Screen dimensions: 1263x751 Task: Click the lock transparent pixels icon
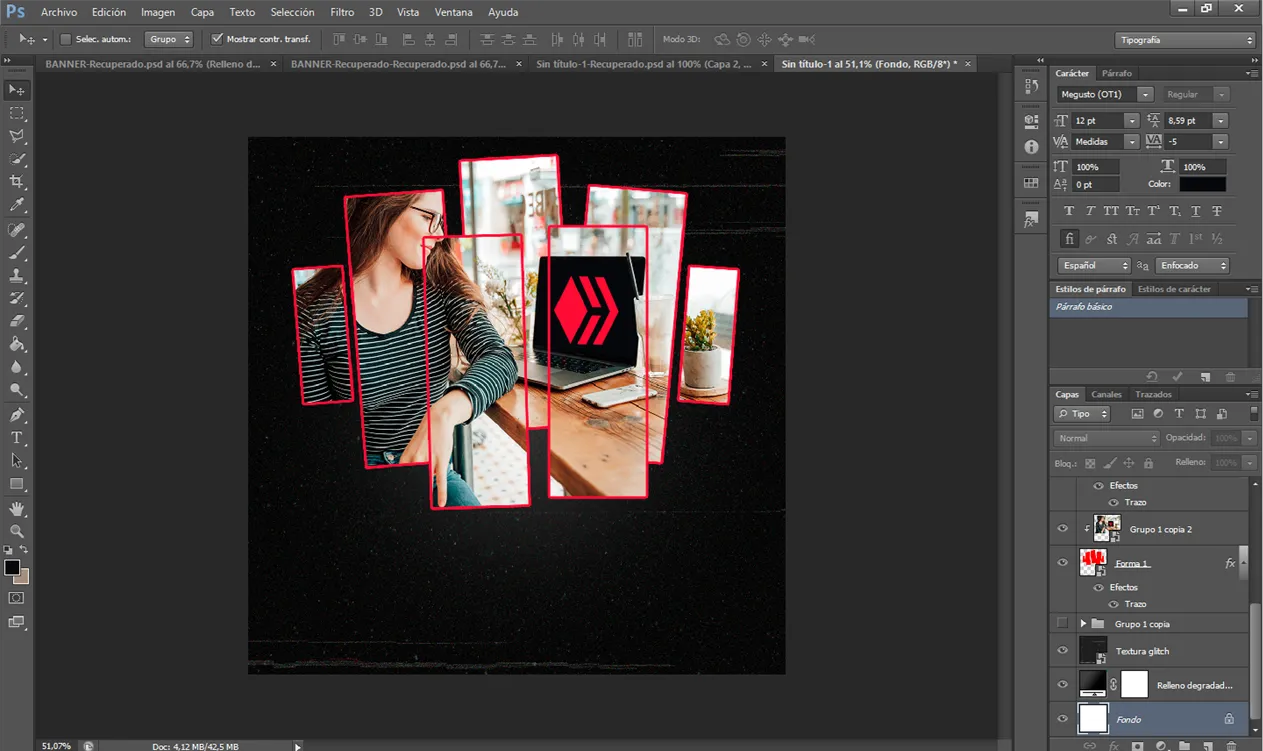(1090, 463)
